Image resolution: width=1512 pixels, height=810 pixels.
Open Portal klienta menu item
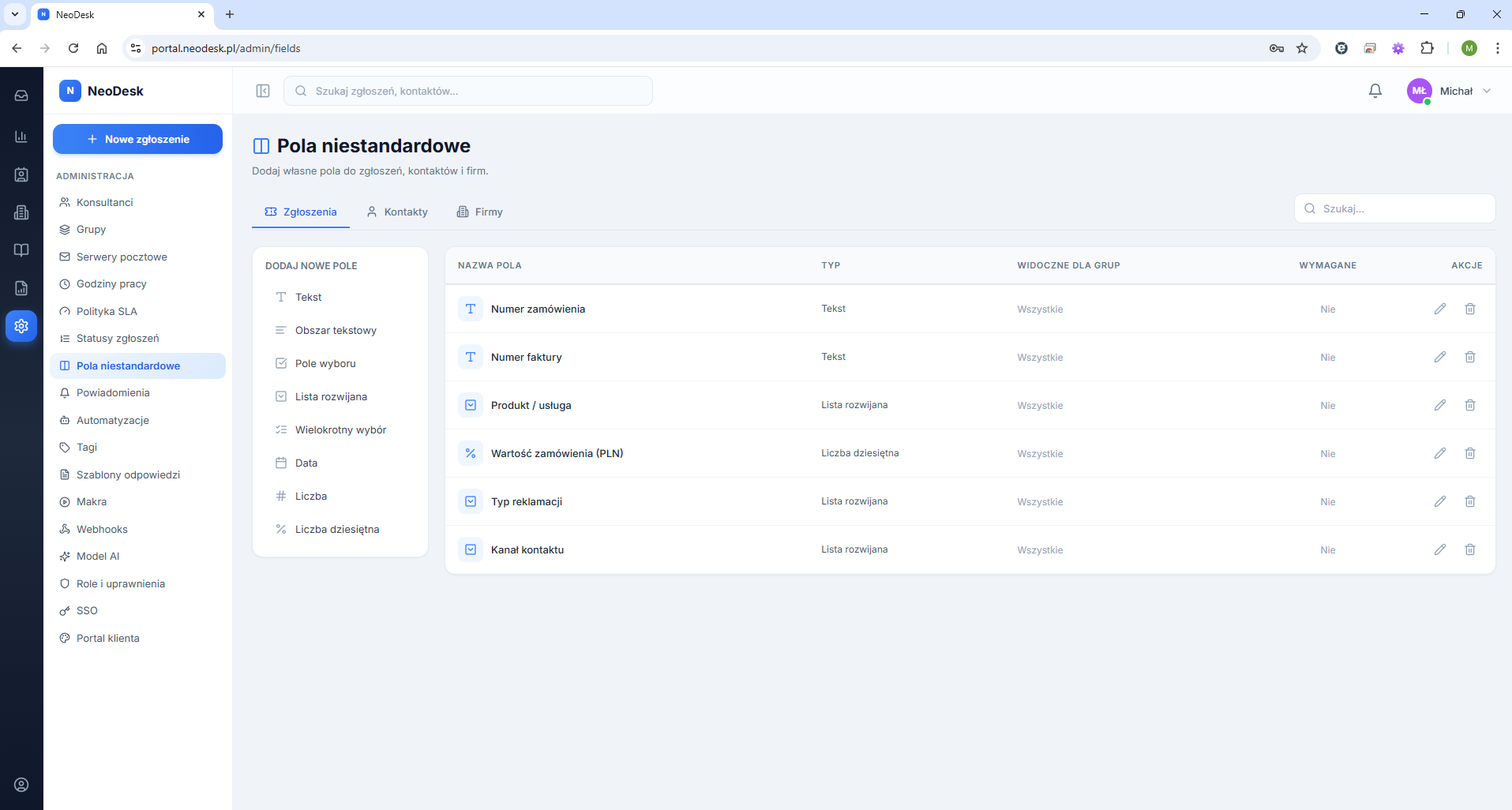pos(137,638)
